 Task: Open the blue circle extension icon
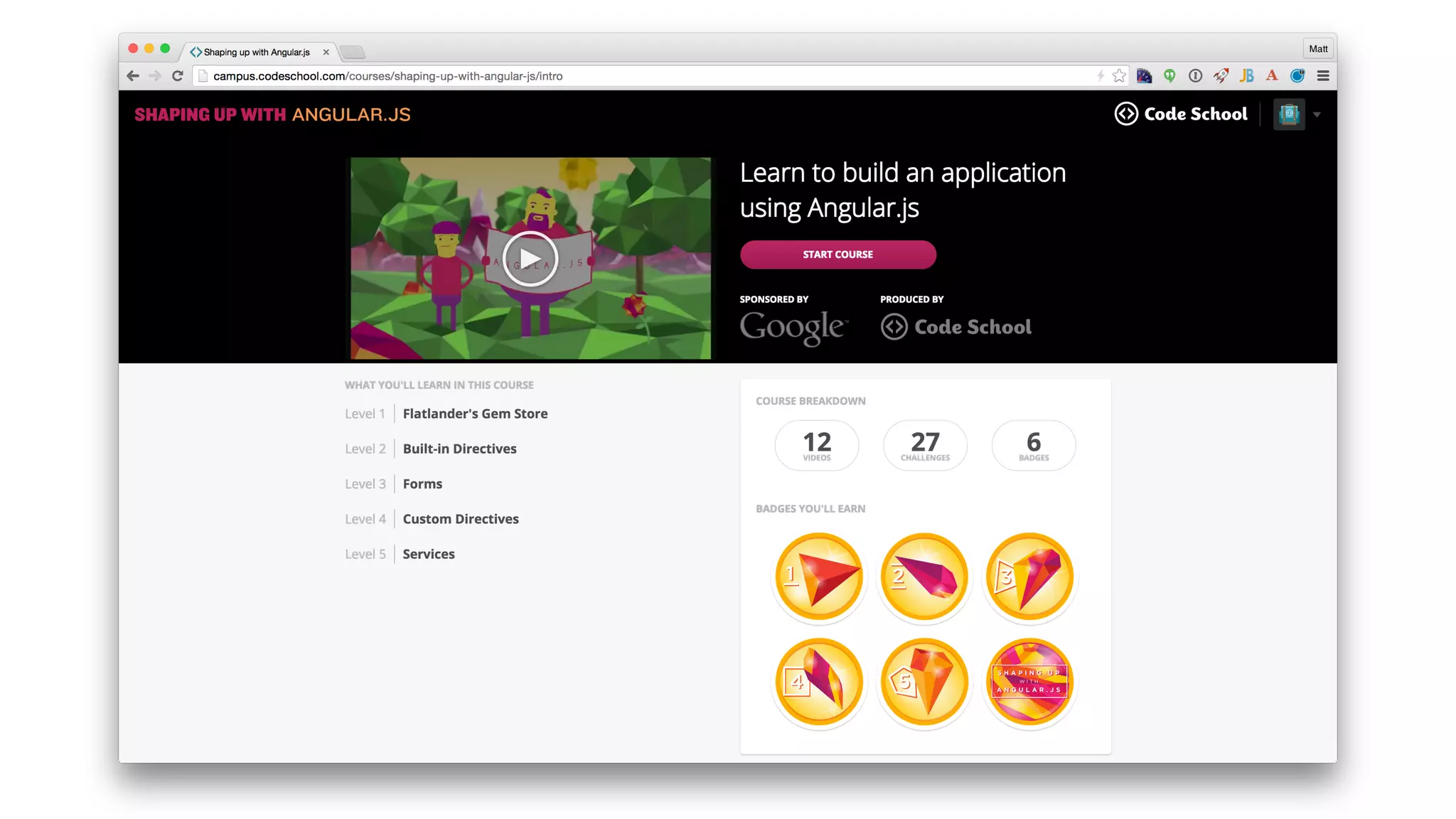[x=1297, y=76]
